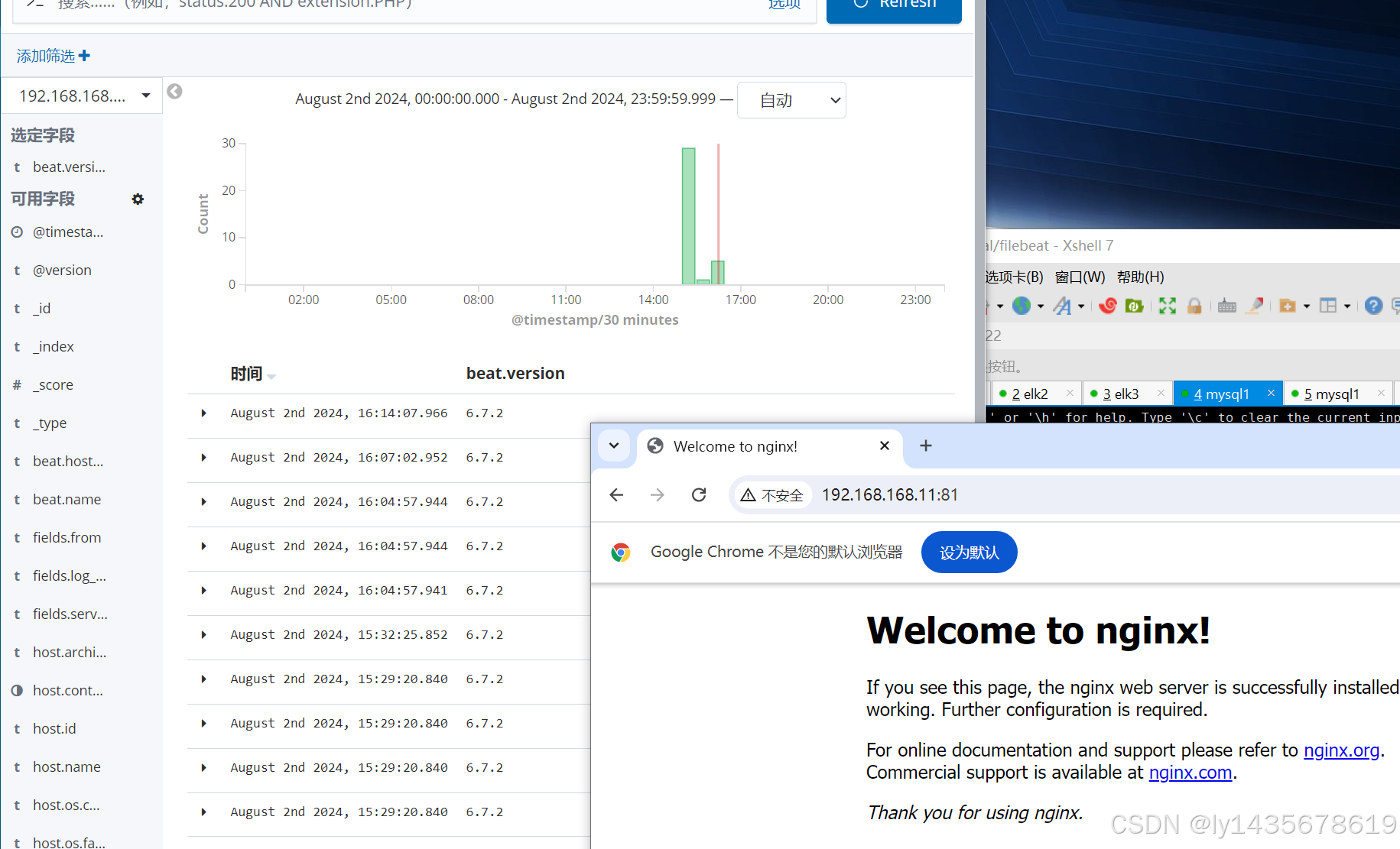Viewport: 1400px width, 849px height.
Task: Open available fields gear settings
Action: click(138, 199)
